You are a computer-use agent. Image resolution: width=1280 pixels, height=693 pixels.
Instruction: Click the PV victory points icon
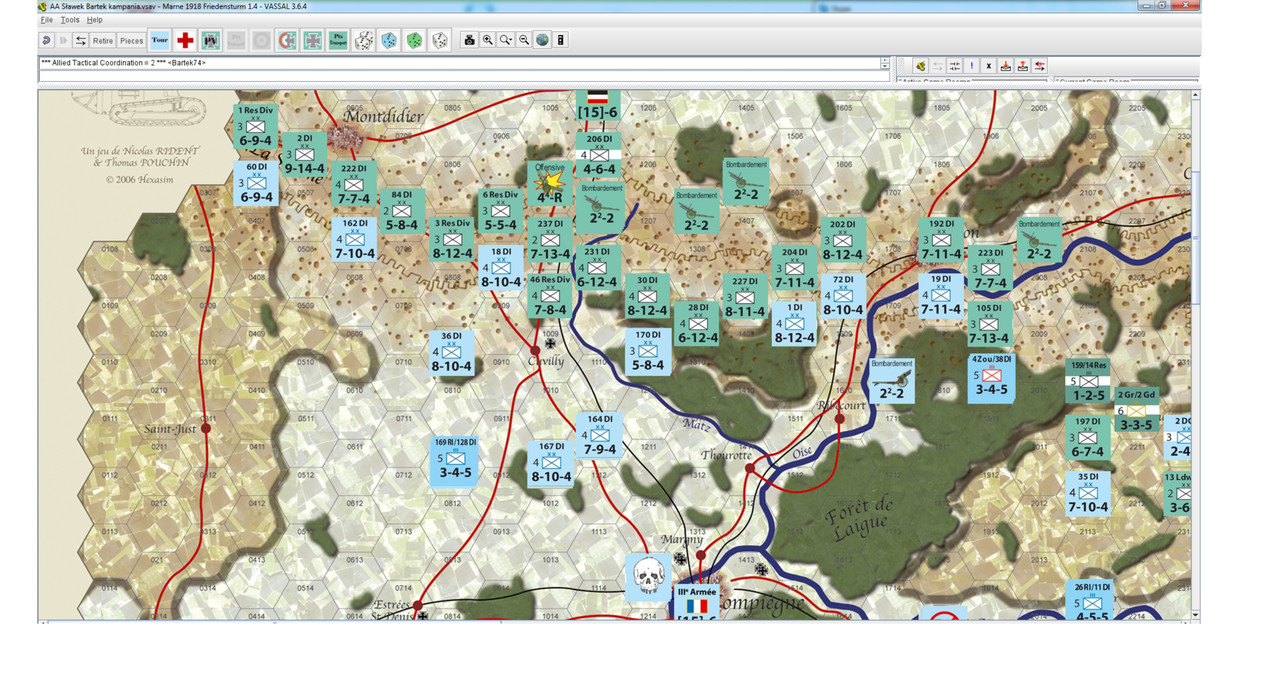(x=210, y=40)
